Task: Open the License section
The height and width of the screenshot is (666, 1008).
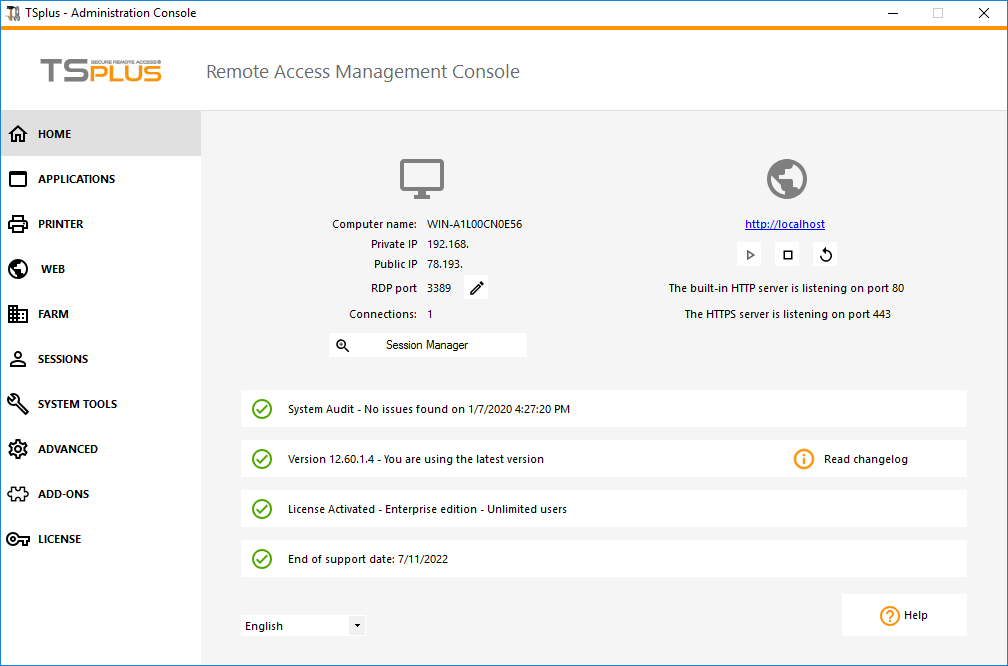Action: click(x=58, y=538)
